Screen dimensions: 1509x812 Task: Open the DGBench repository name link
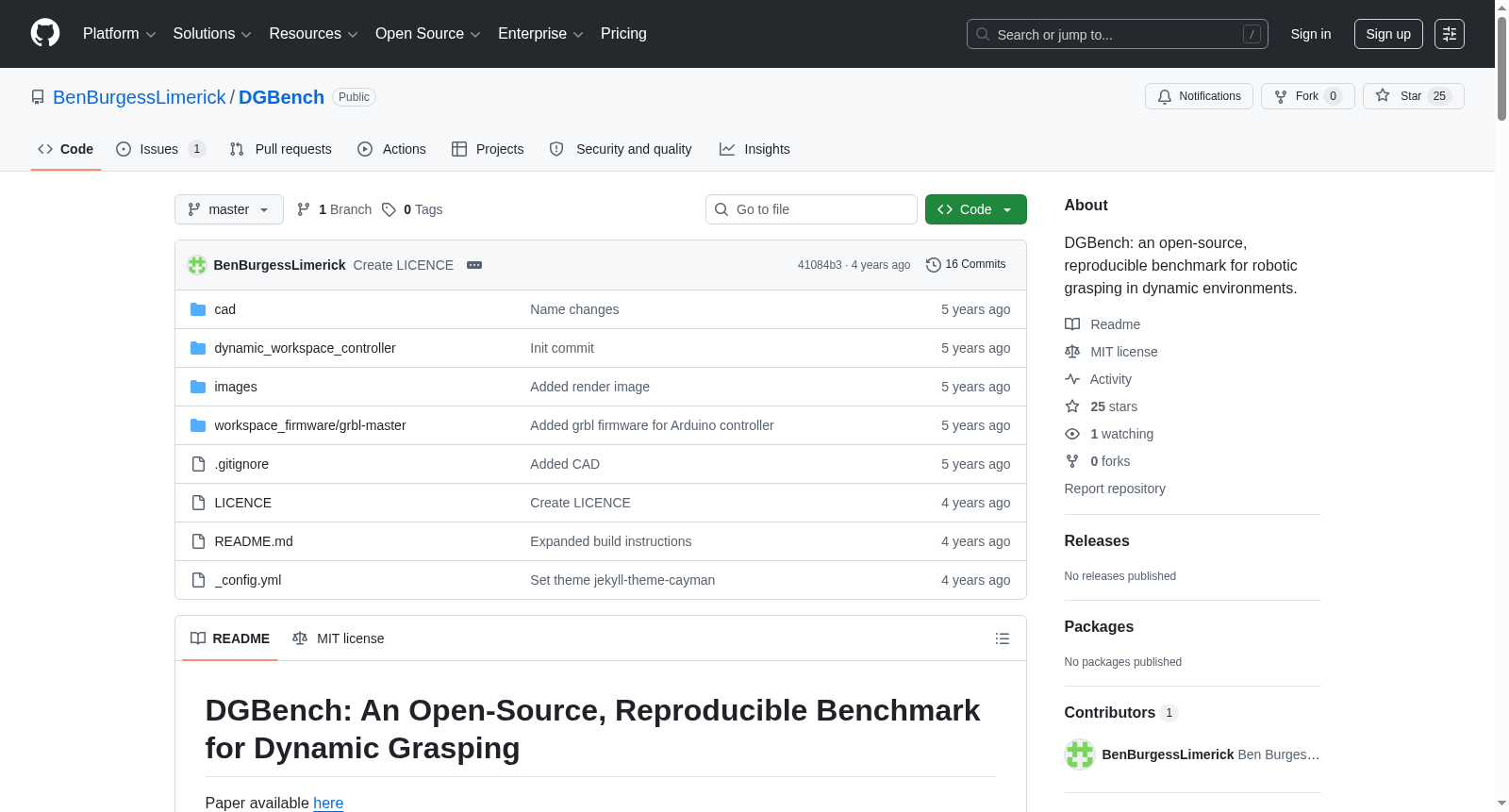point(281,97)
